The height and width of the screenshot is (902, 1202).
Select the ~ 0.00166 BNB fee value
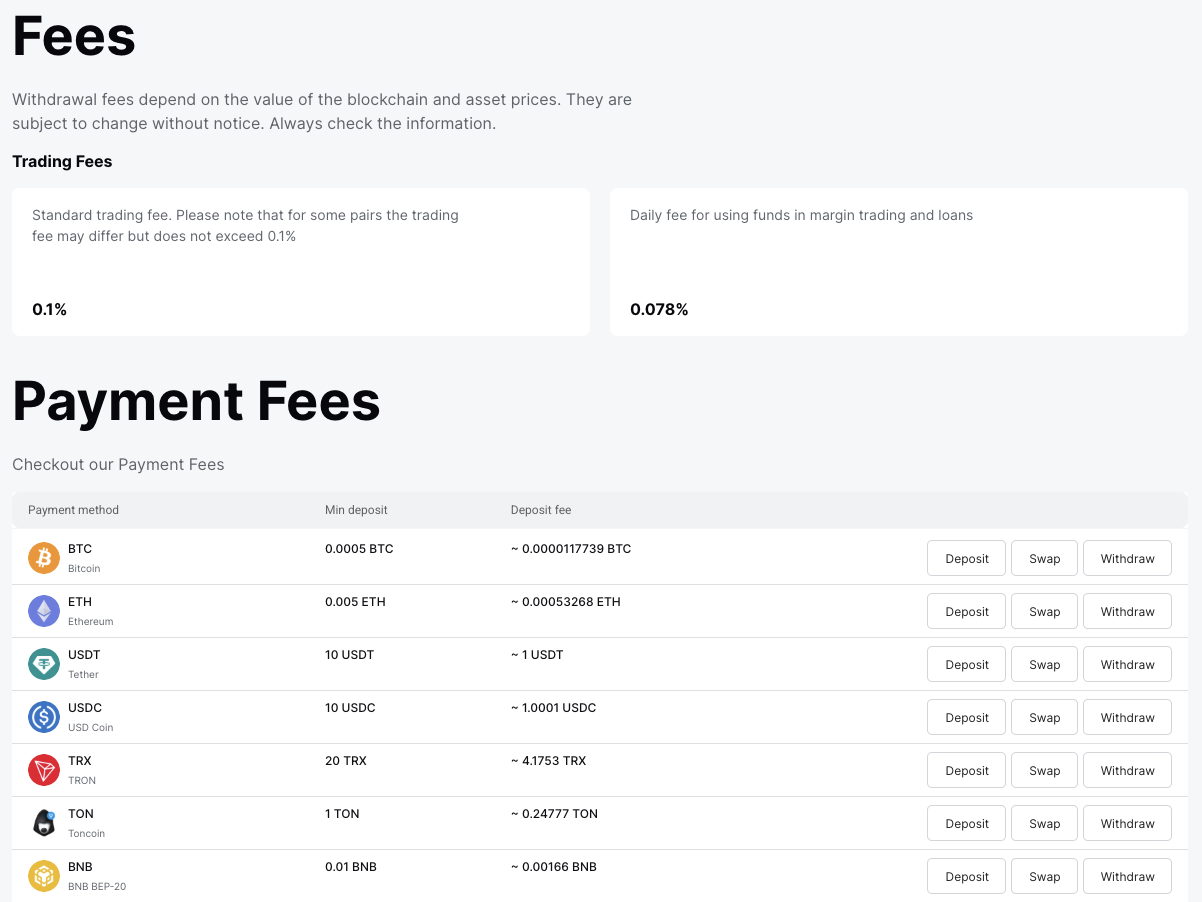click(553, 867)
